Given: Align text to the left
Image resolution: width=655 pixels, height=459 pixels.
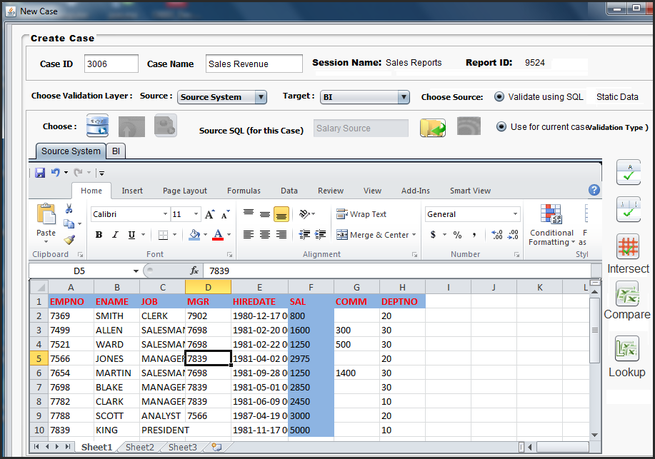Looking at the screenshot, I should (248, 235).
